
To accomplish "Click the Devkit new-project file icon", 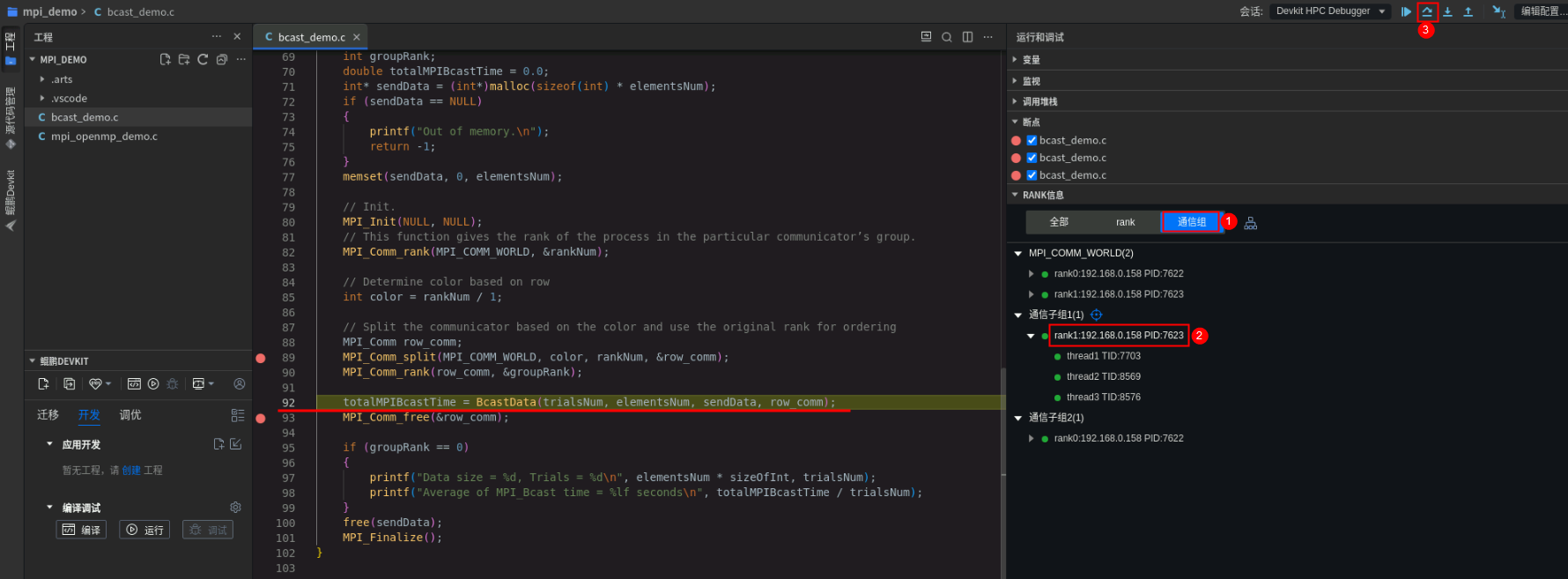I will pyautogui.click(x=43, y=384).
